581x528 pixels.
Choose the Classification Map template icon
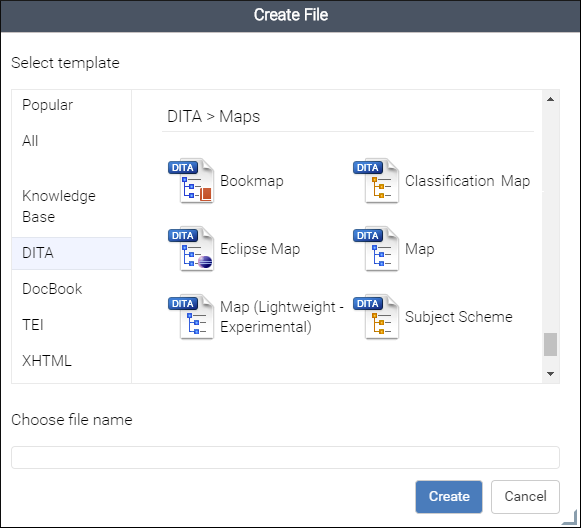(x=376, y=181)
